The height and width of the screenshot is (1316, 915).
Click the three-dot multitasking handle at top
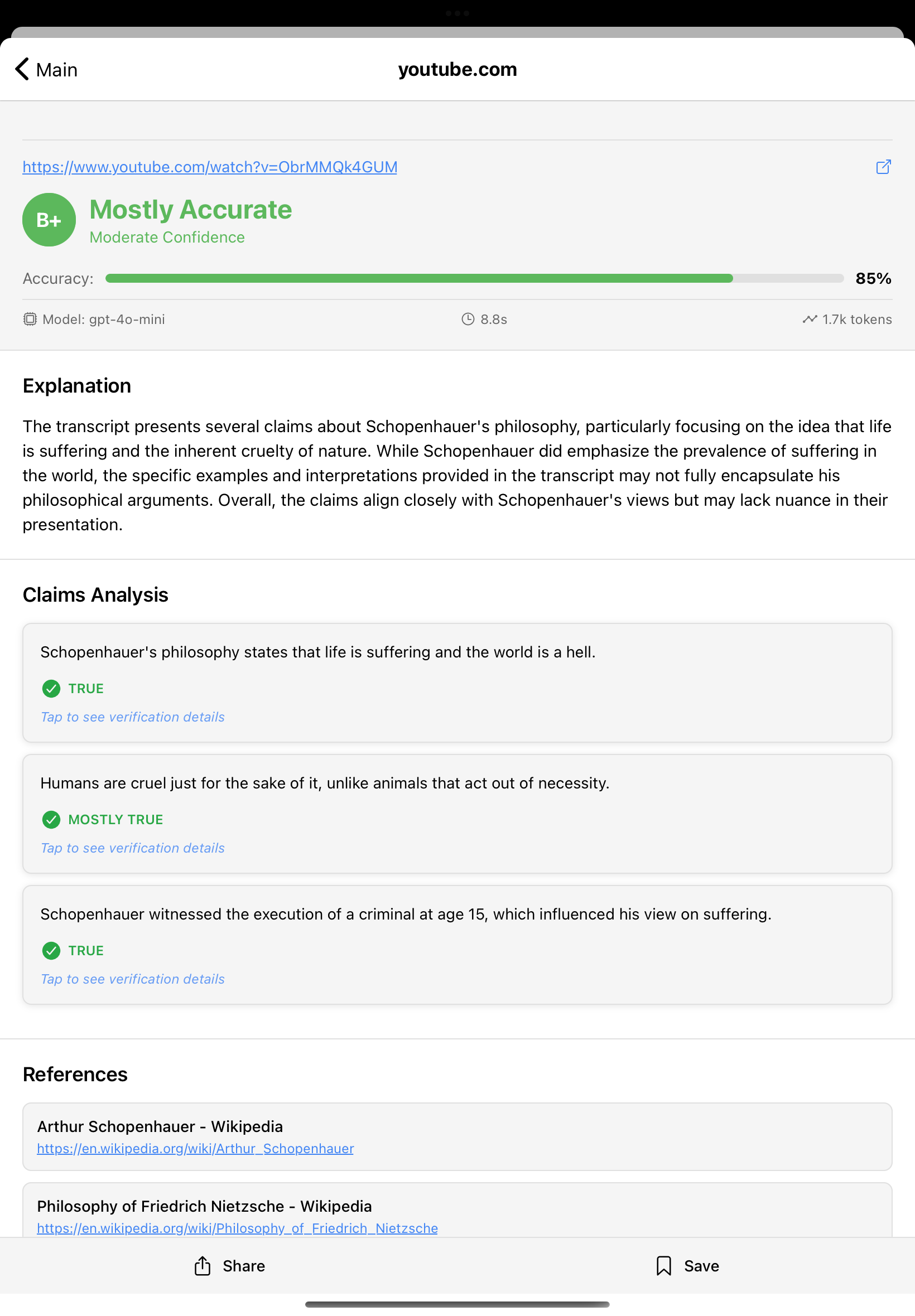coord(457,13)
